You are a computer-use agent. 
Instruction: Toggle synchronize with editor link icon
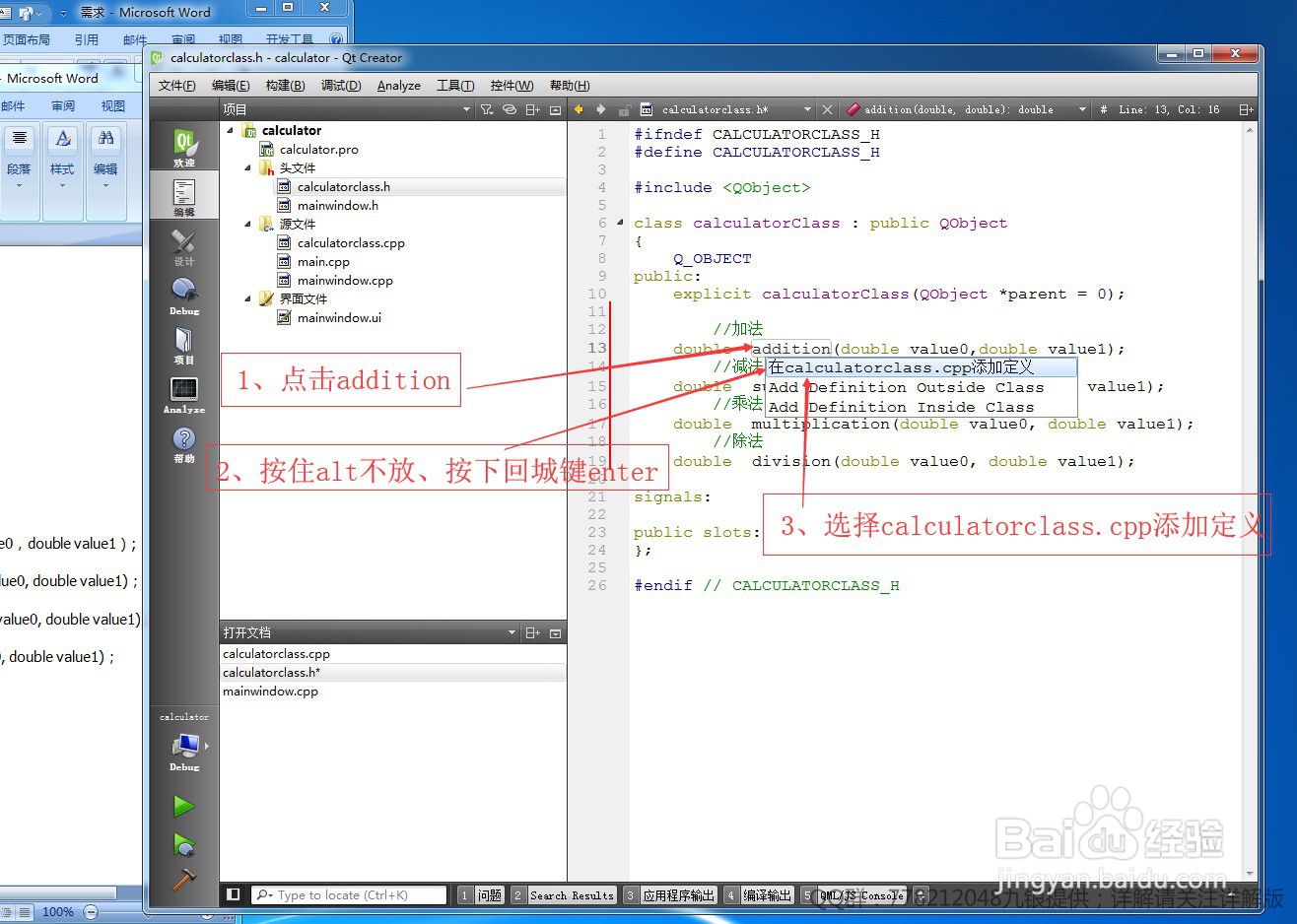510,109
